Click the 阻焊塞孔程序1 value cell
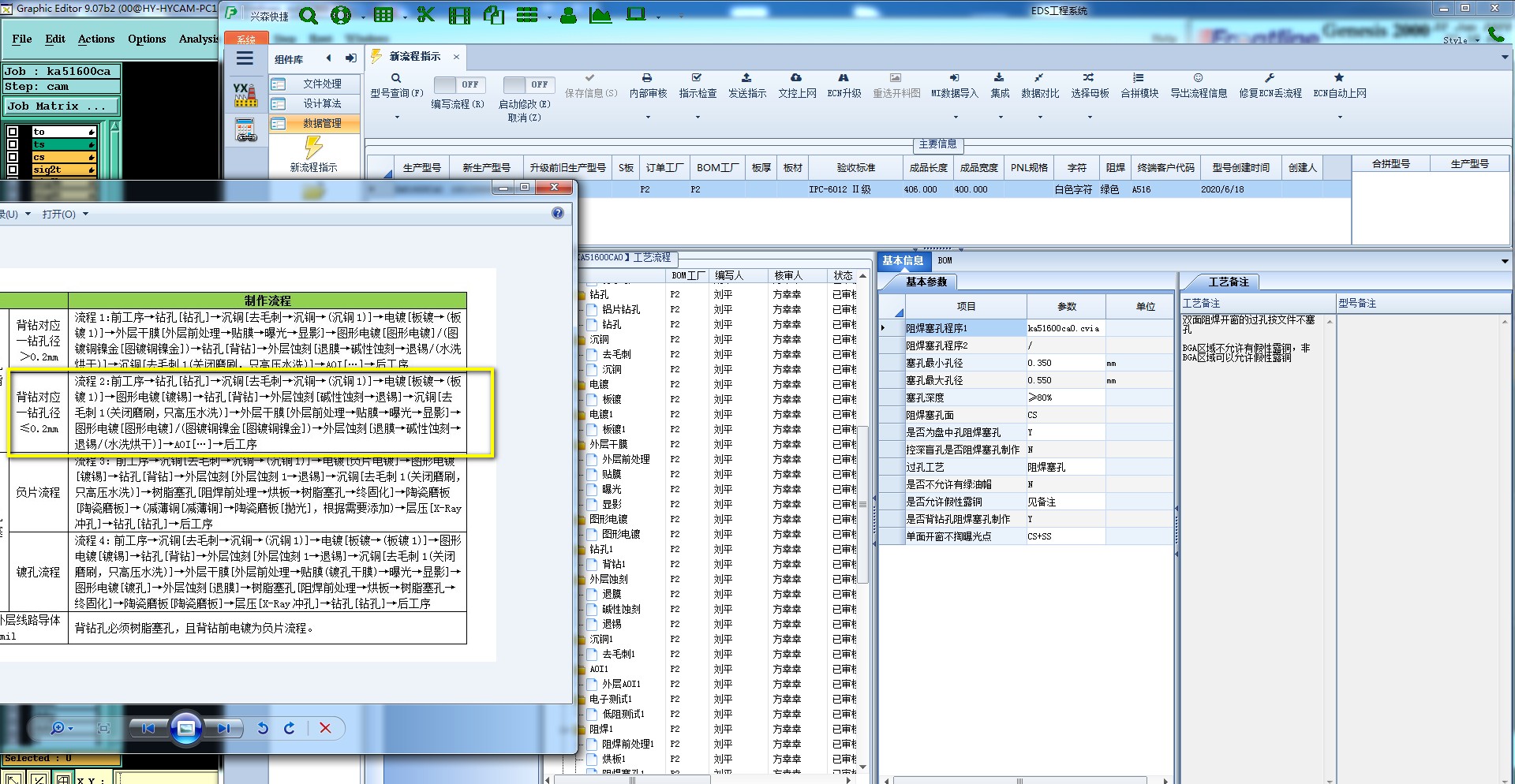This screenshot has height=784, width=1515. 1065,328
